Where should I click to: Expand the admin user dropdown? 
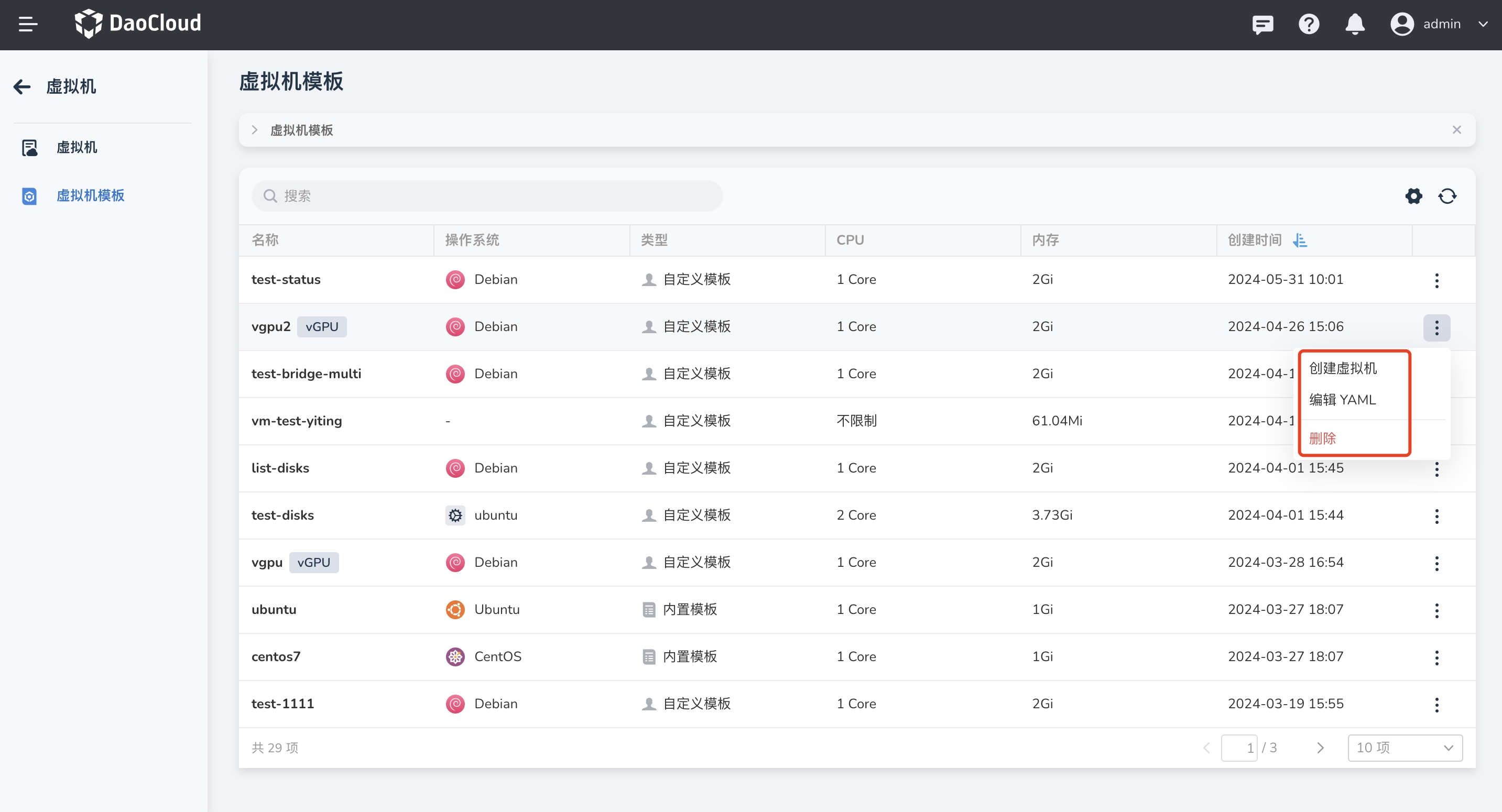point(1483,24)
